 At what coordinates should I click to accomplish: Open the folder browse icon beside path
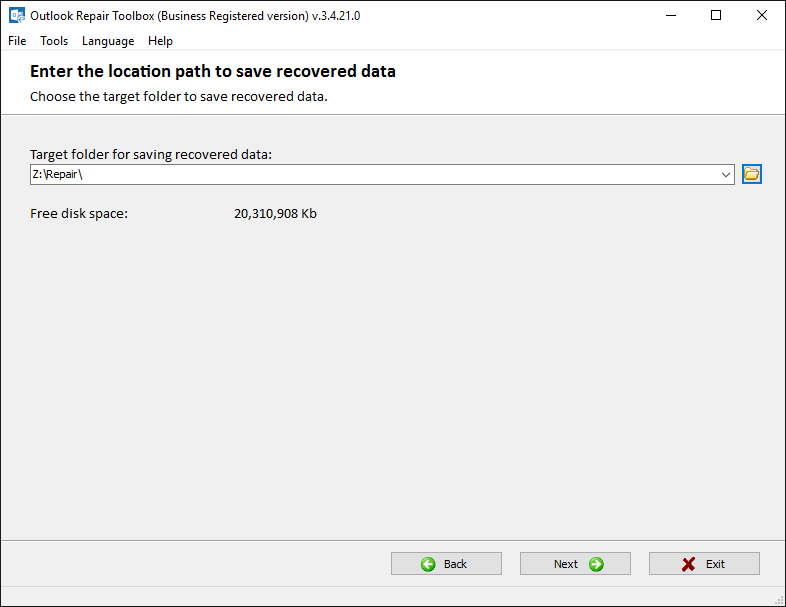(751, 174)
